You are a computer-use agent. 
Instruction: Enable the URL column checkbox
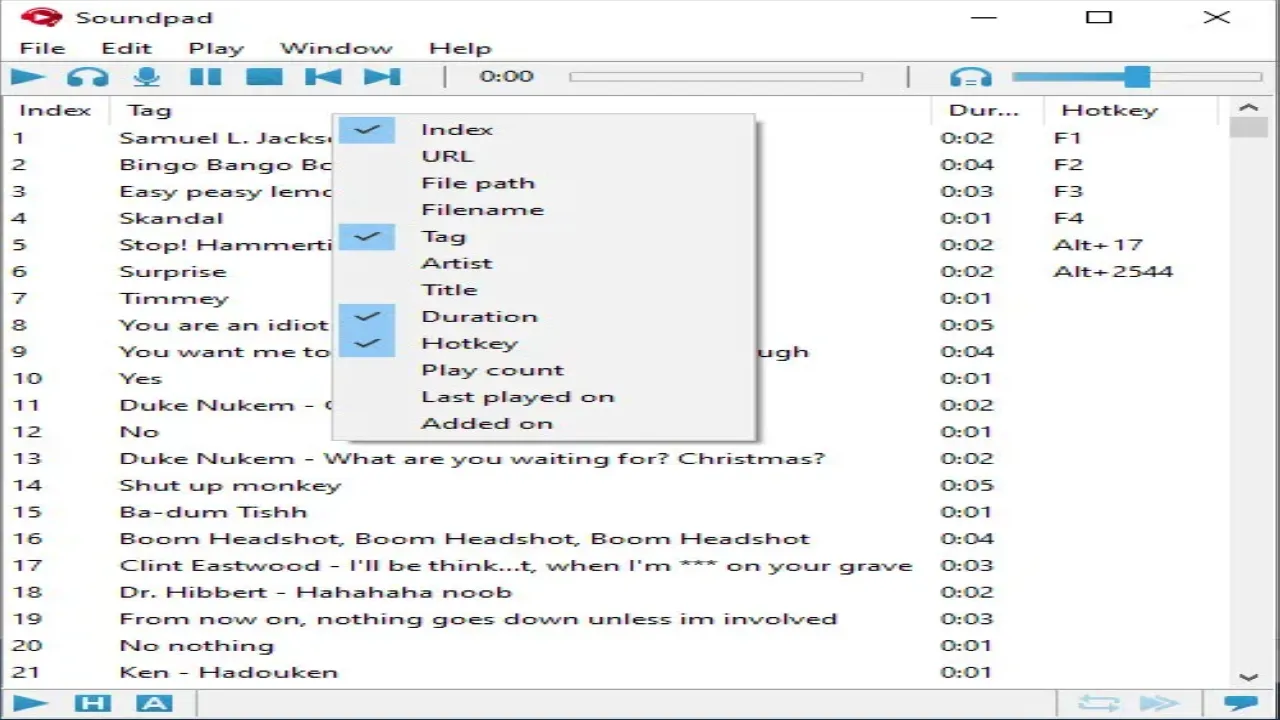tap(448, 156)
